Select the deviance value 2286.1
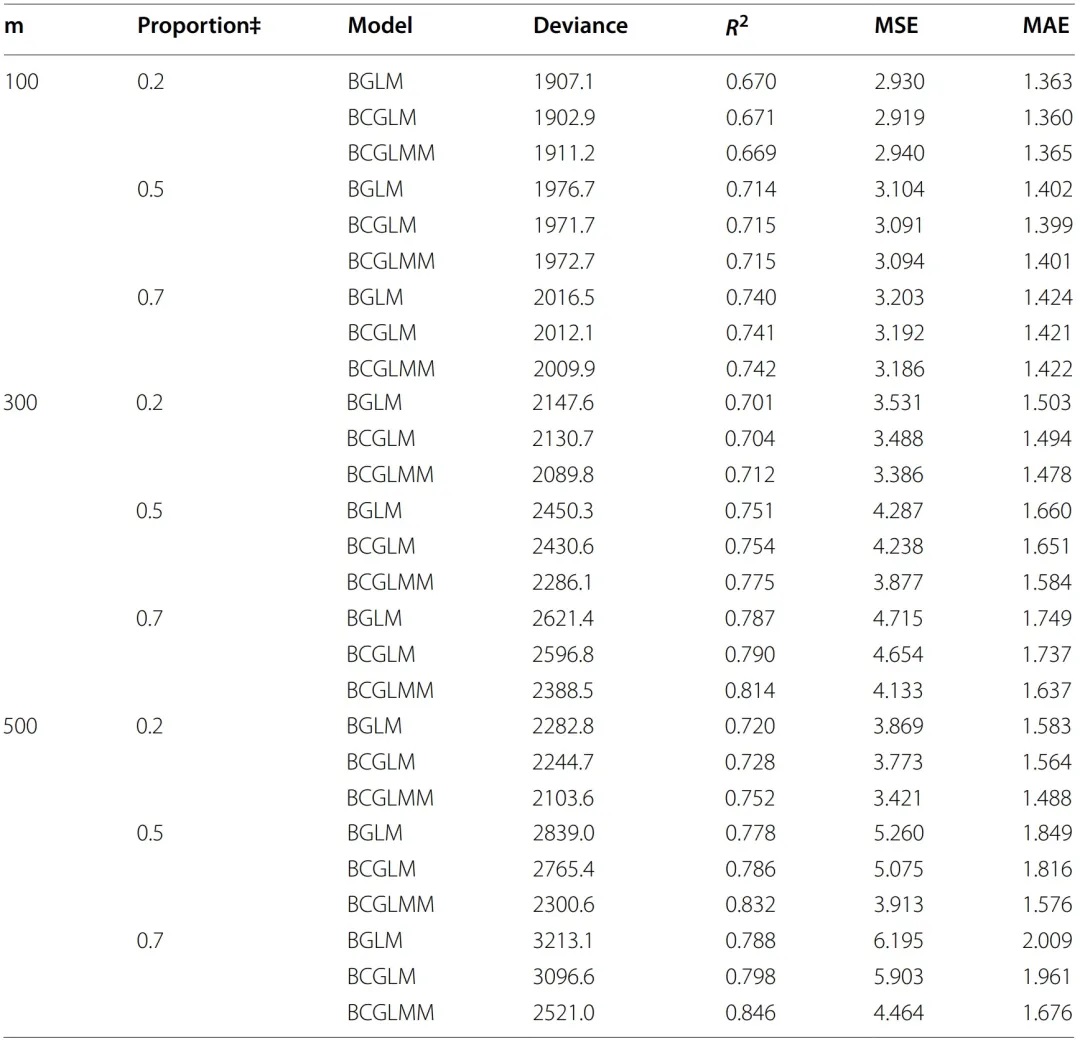The width and height of the screenshot is (1080, 1050). tap(562, 581)
